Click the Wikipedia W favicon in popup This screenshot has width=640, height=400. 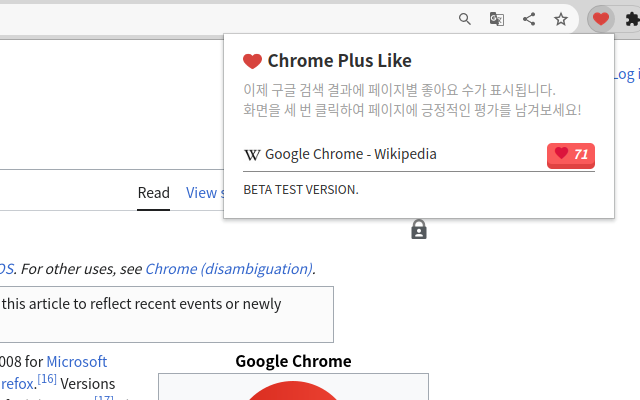click(x=252, y=155)
